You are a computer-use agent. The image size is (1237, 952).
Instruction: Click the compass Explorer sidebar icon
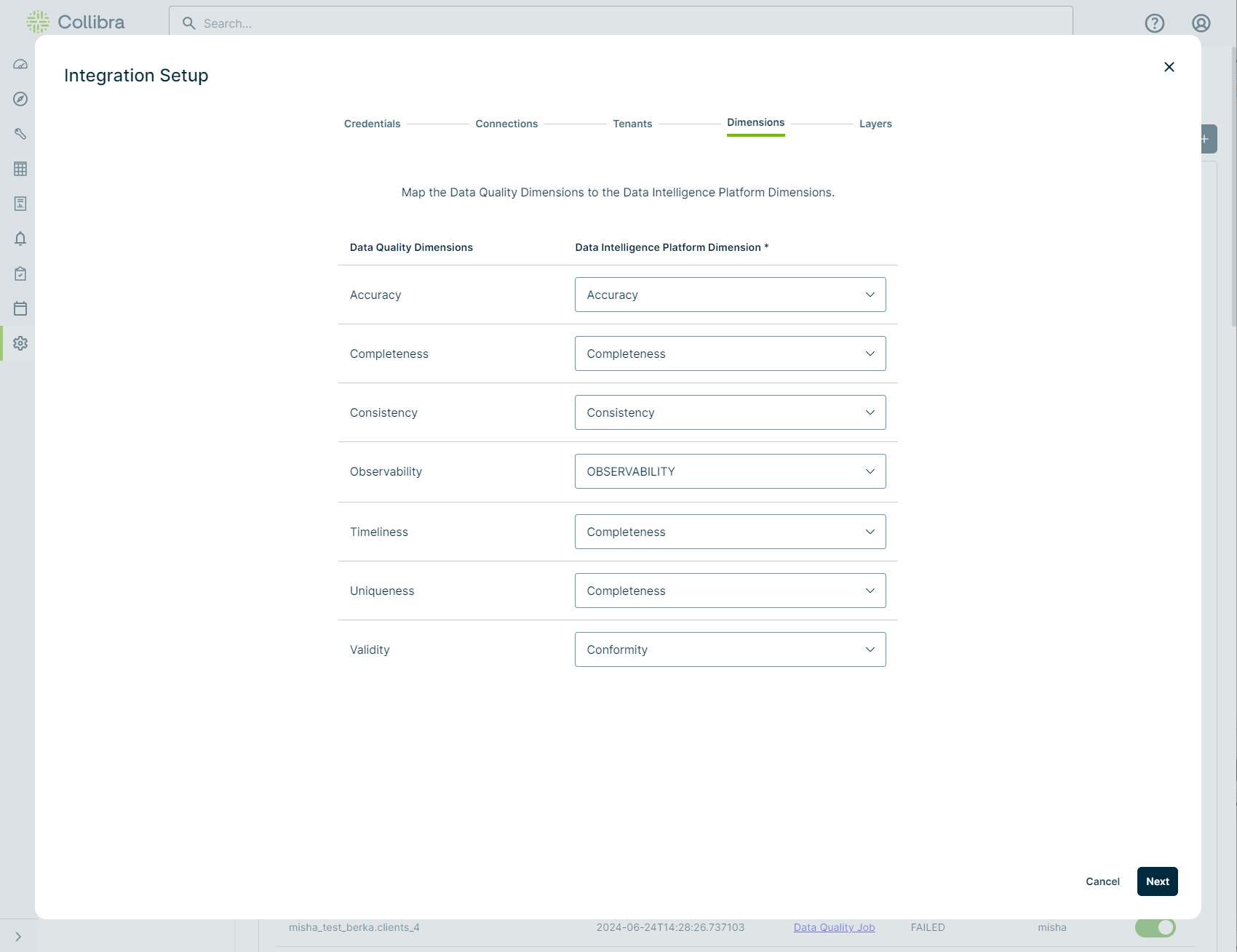[20, 99]
